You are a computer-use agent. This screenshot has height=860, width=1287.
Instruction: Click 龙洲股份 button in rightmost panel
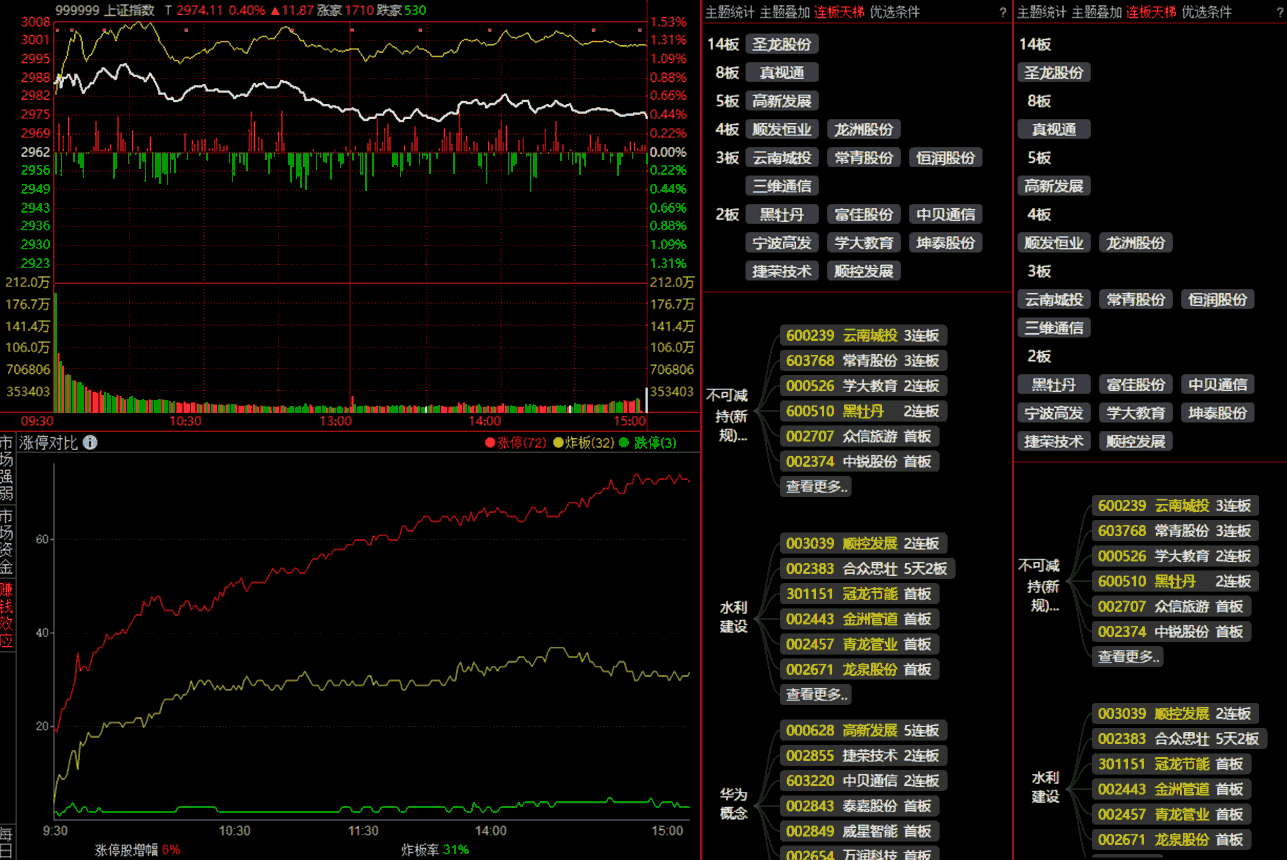coord(1136,242)
